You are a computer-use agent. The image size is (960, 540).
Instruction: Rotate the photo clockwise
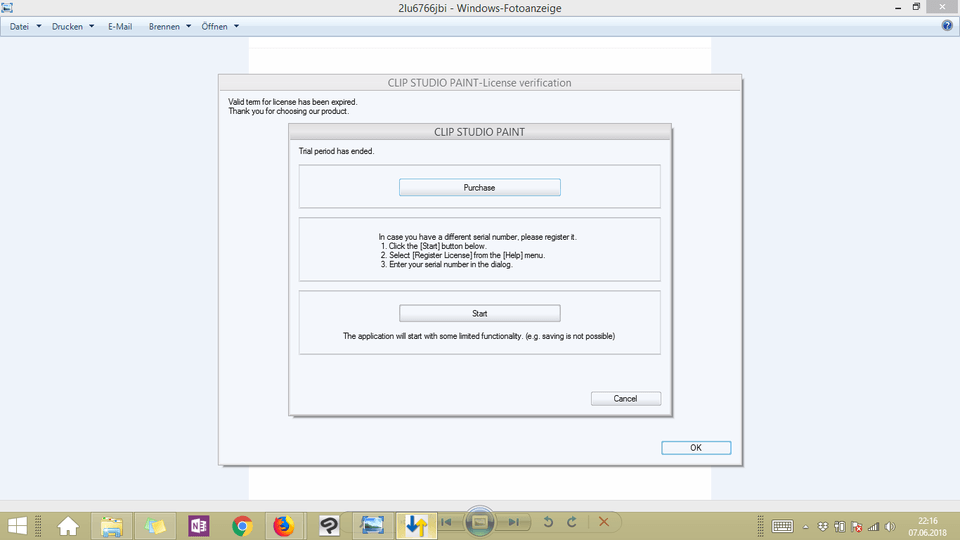(572, 522)
